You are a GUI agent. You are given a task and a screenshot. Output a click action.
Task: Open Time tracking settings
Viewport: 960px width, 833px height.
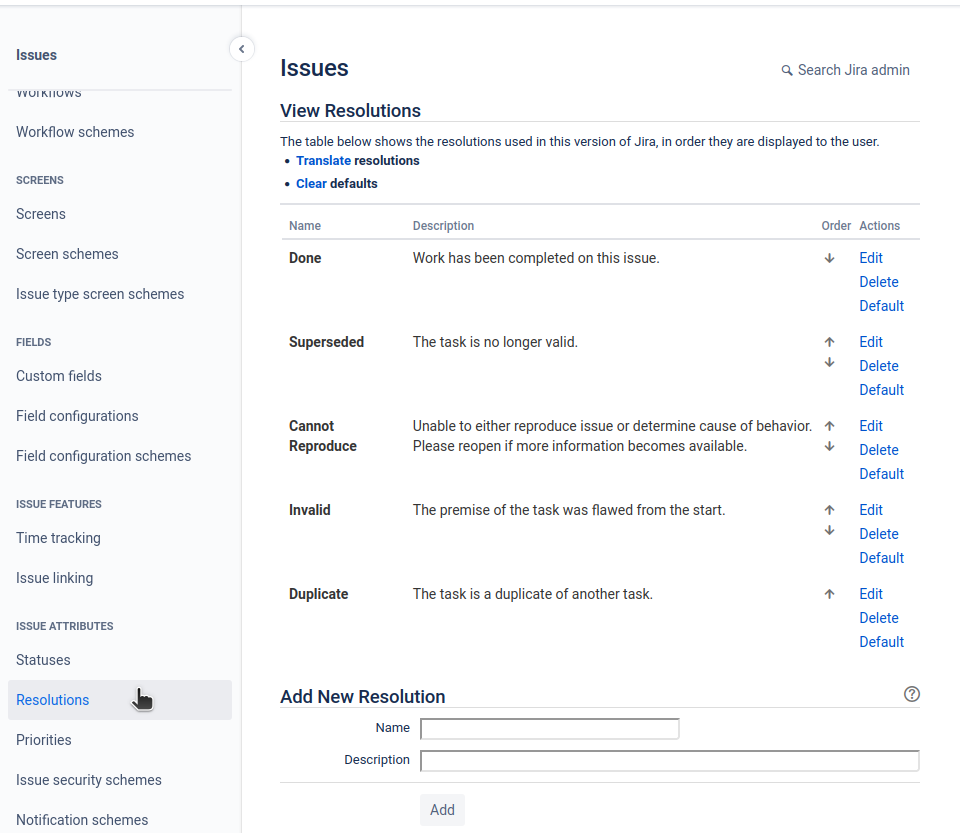(58, 538)
